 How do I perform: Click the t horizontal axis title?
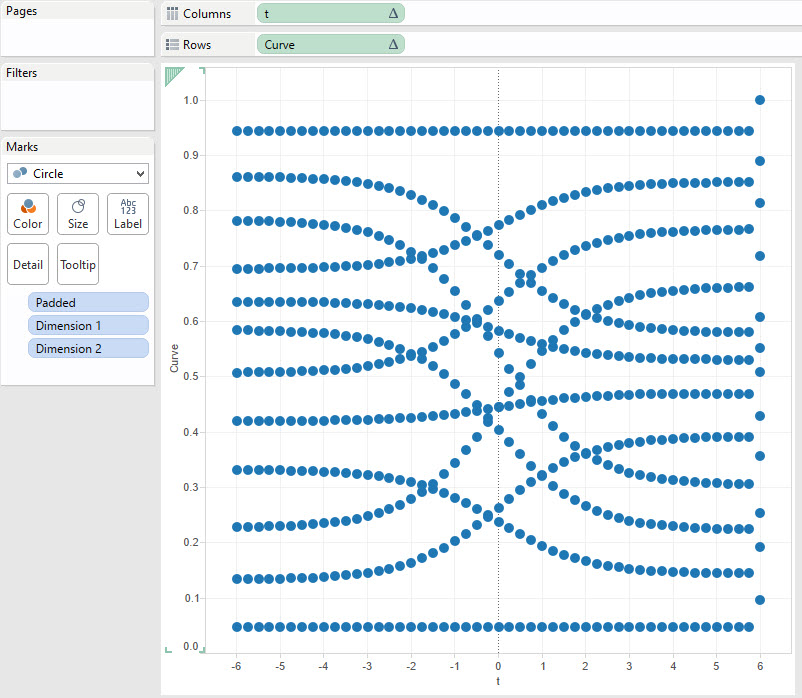tap(498, 681)
